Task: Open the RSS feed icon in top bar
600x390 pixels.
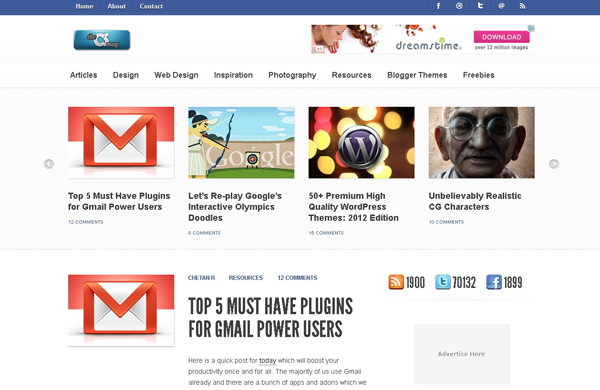Action: (x=522, y=6)
